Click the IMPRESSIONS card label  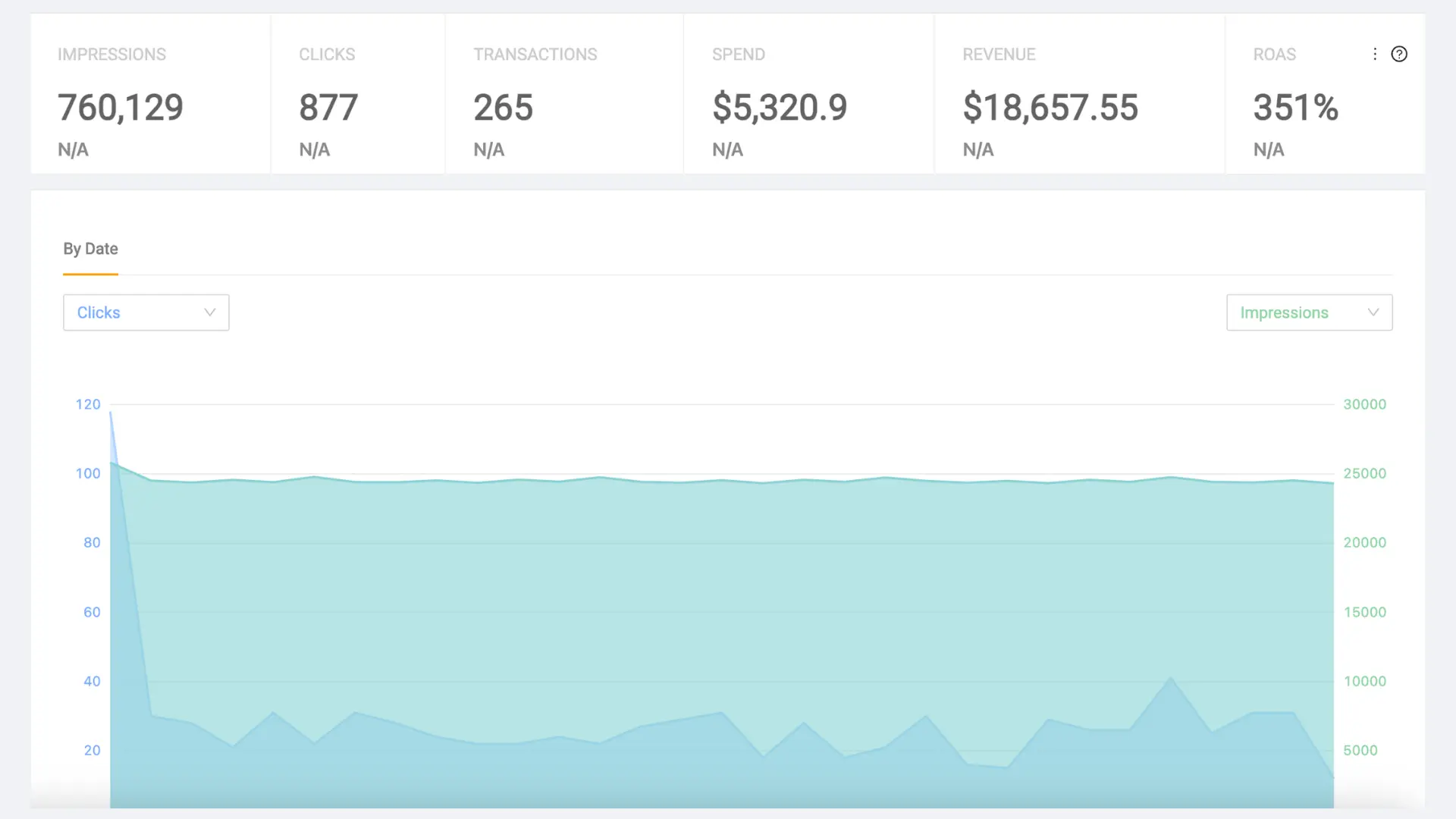111,55
